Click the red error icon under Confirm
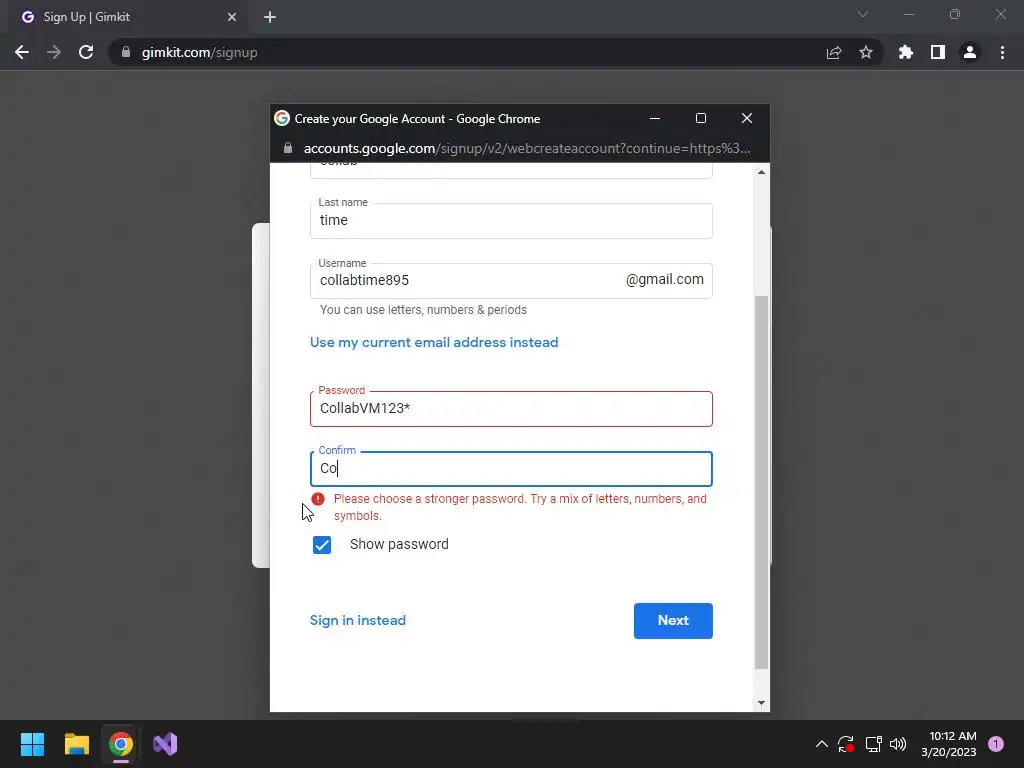Image resolution: width=1024 pixels, height=768 pixels. pos(318,499)
